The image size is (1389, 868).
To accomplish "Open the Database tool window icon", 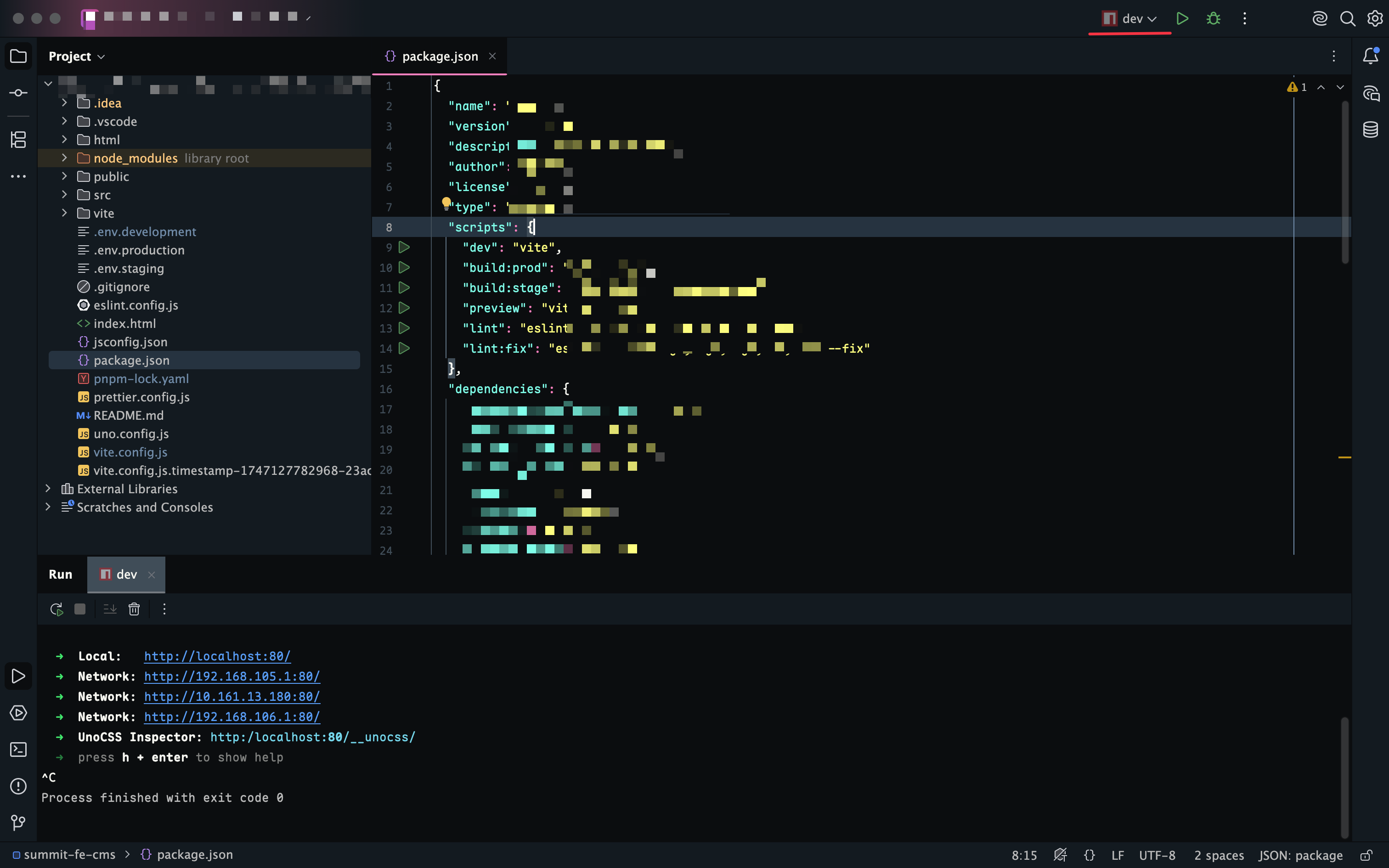I will click(1371, 130).
